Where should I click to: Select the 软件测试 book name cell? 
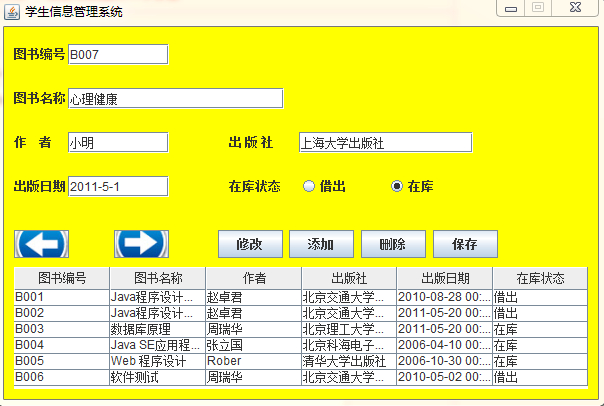tap(158, 377)
